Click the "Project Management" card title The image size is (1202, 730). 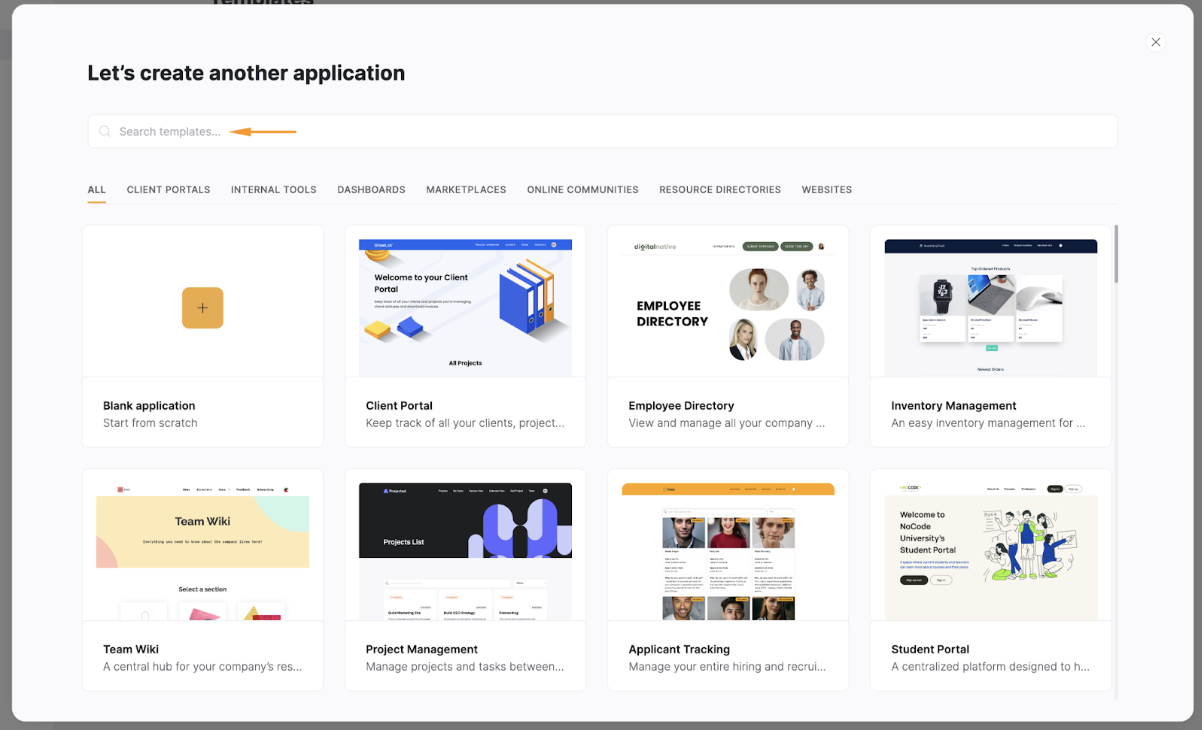point(422,650)
